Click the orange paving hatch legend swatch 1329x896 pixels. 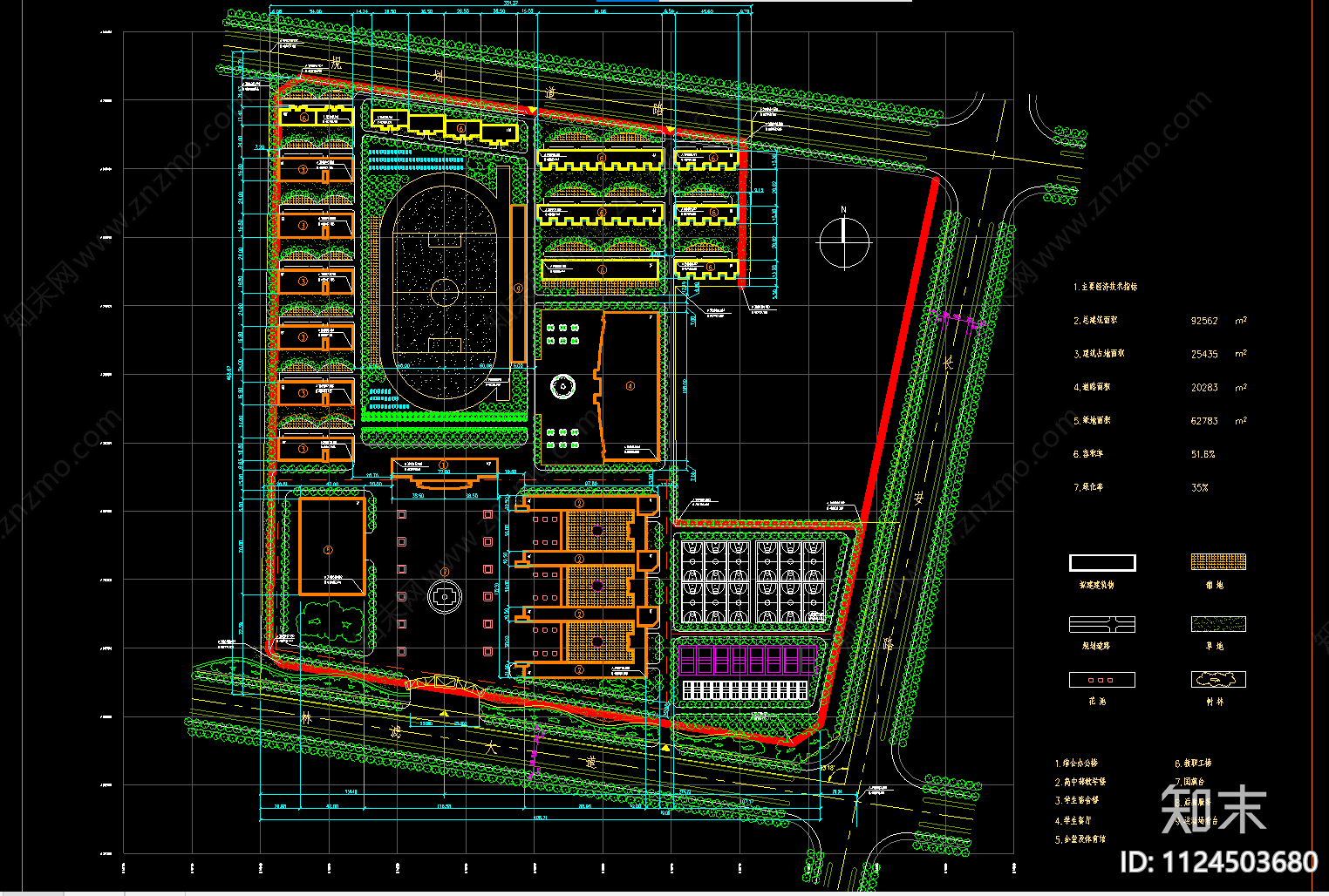click(1217, 562)
